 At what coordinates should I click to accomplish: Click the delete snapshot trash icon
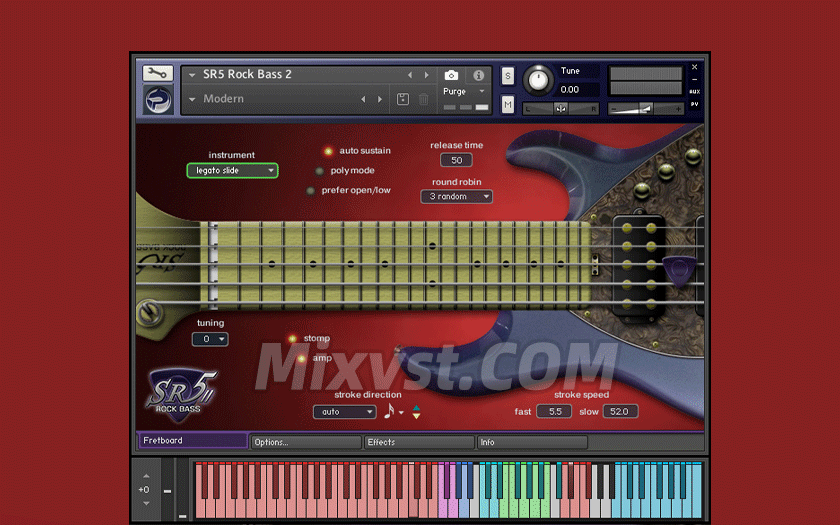click(423, 99)
